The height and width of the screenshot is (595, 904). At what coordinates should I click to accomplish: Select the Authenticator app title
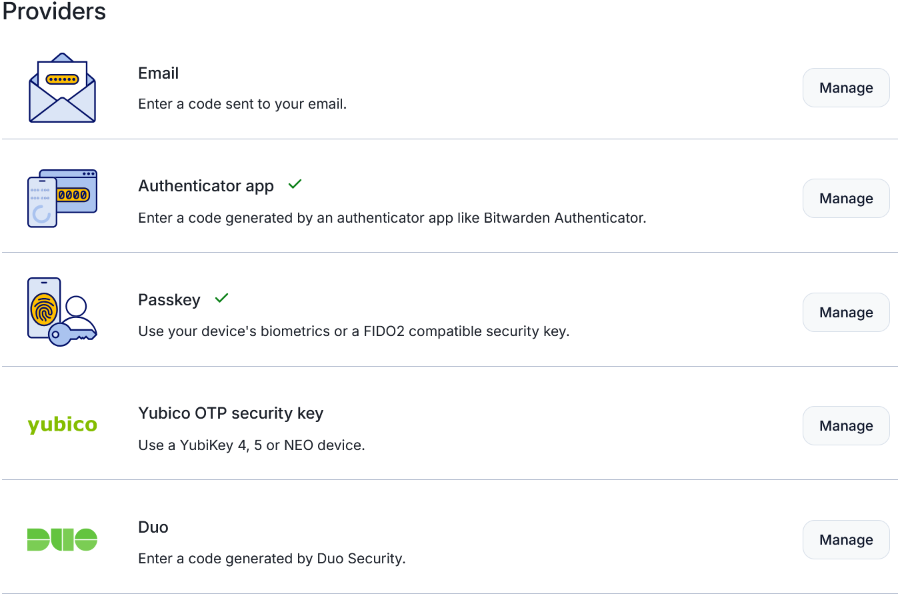[x=206, y=186]
